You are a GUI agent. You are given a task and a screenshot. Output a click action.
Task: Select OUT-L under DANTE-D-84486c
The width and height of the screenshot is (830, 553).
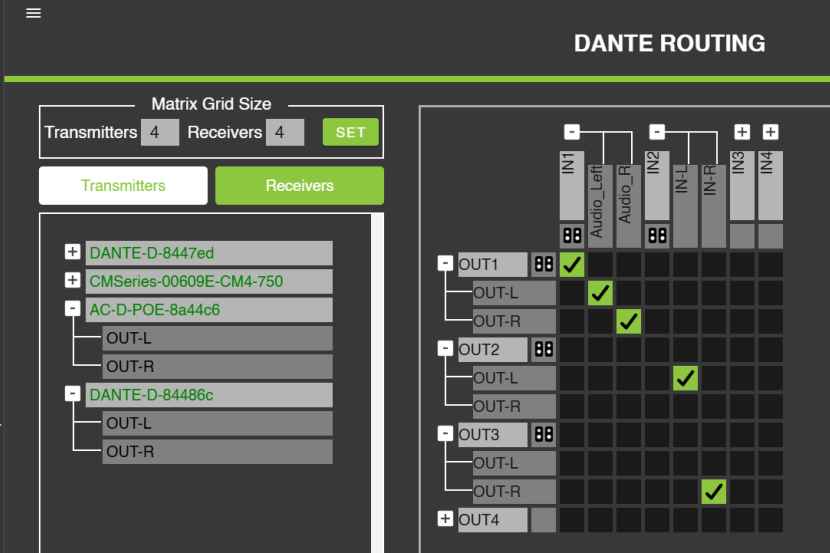coord(218,423)
